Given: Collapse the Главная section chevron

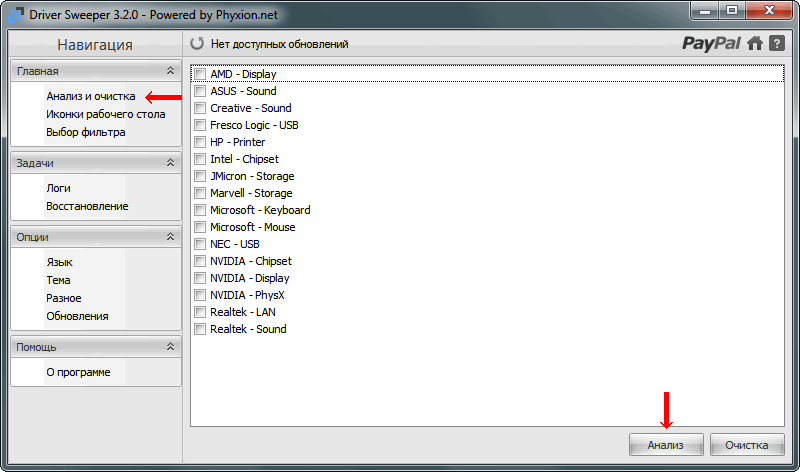Looking at the screenshot, I should pos(170,71).
